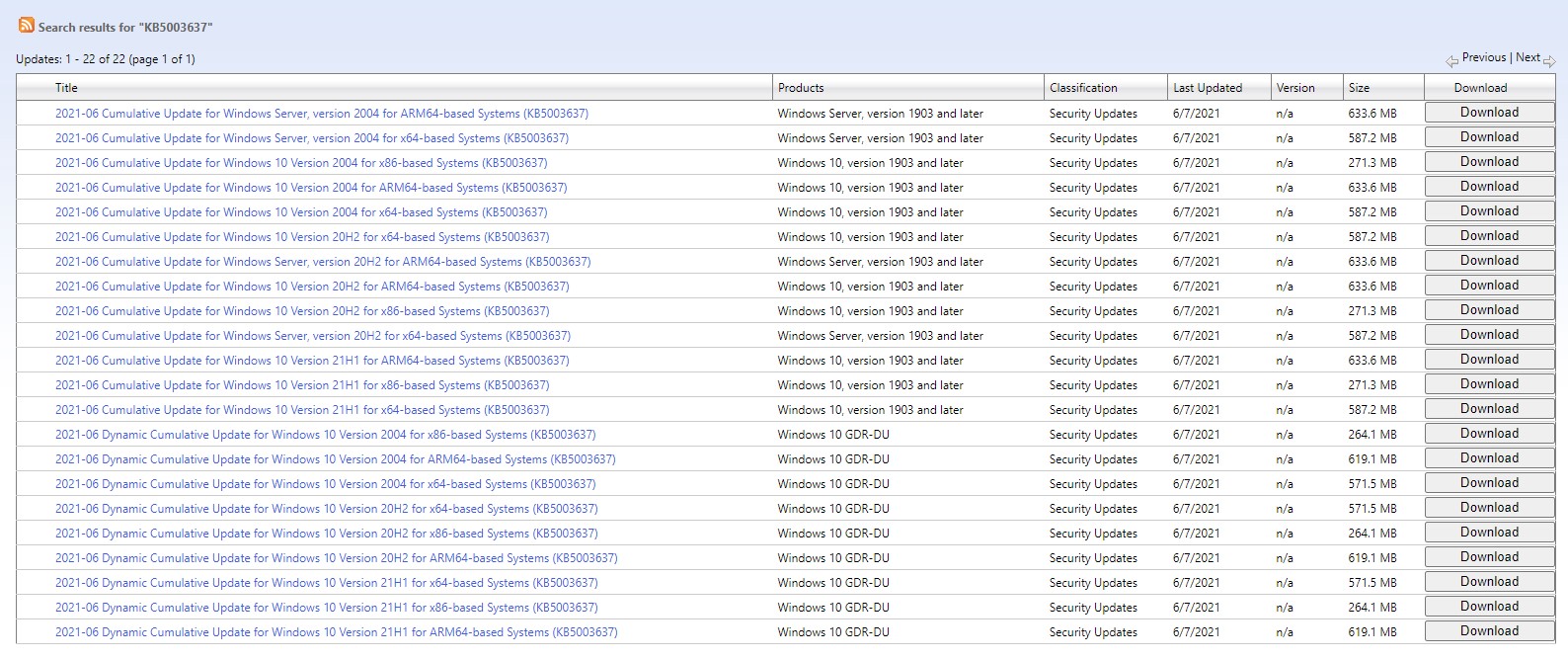The image size is (1568, 659).
Task: Click the Next page arrow icon
Action: [x=1549, y=61]
